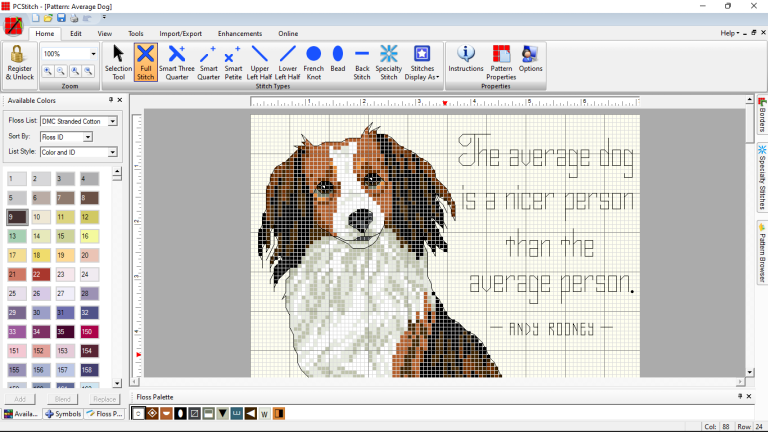The height and width of the screenshot is (432, 768).
Task: Expand the Sort By dropdown
Action: (88, 136)
